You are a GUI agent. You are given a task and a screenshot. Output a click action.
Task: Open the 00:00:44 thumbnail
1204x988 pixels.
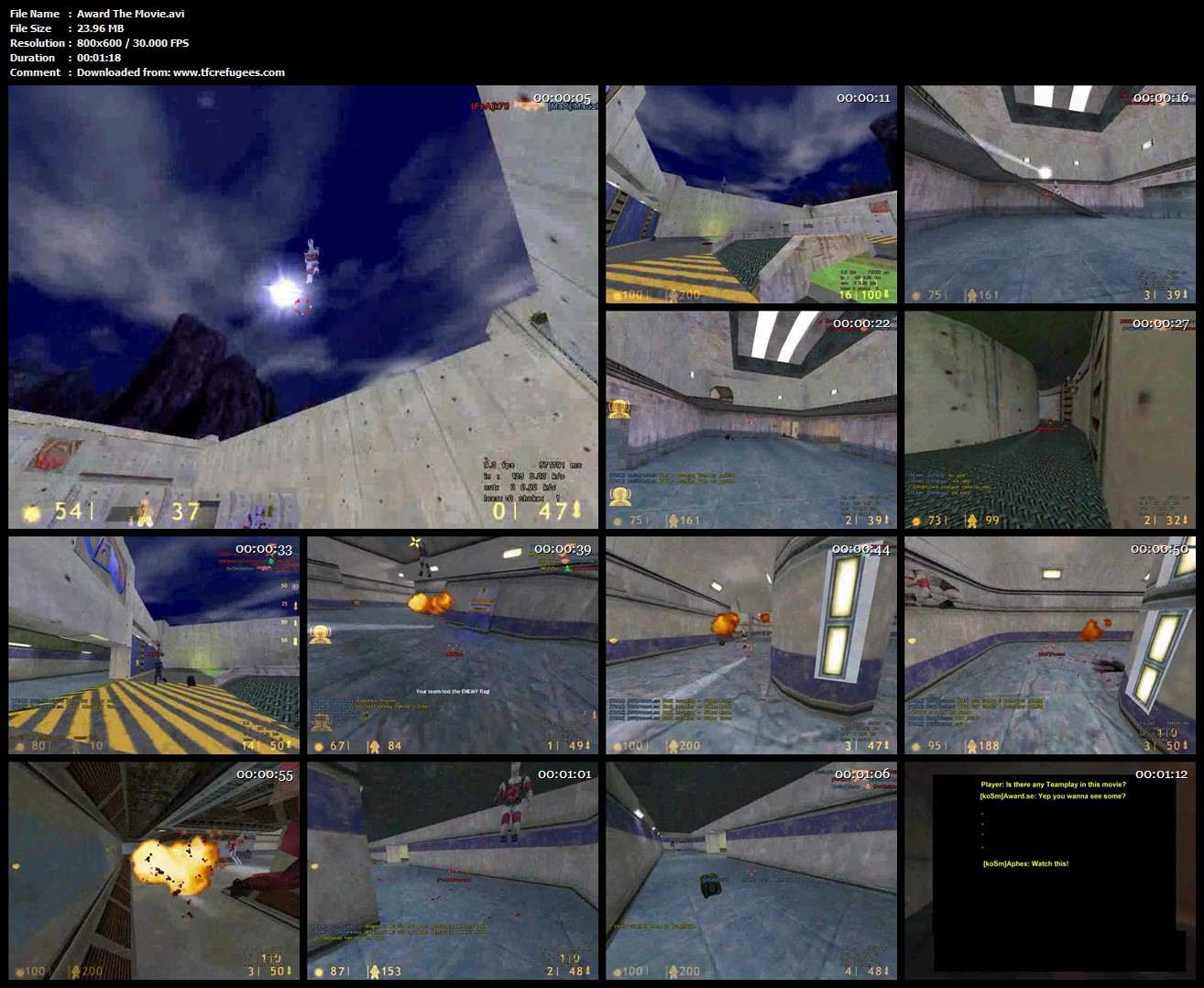[x=751, y=645]
